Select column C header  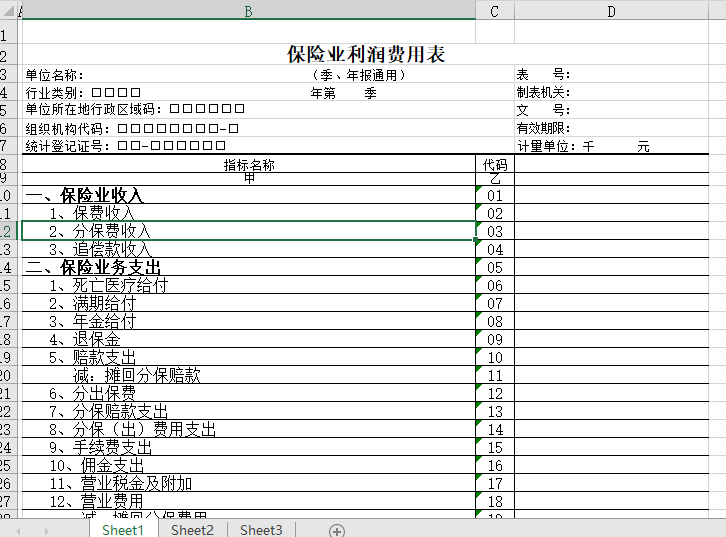tap(494, 10)
